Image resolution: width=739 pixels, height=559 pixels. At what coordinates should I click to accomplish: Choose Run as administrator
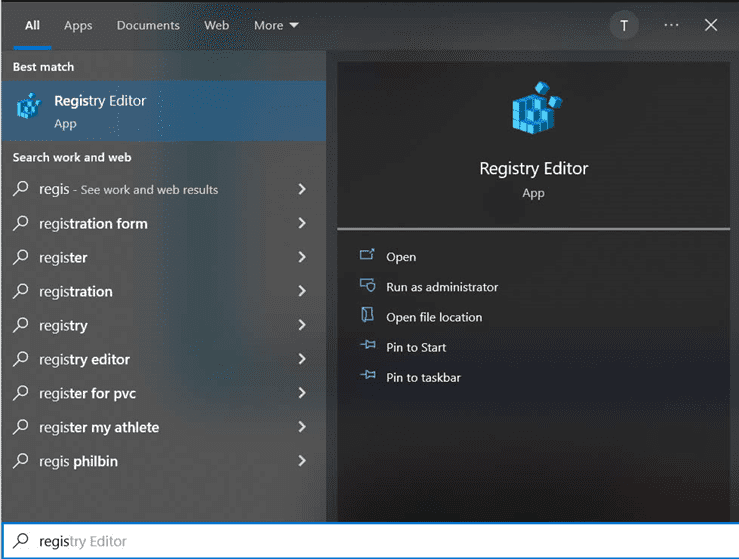click(442, 287)
